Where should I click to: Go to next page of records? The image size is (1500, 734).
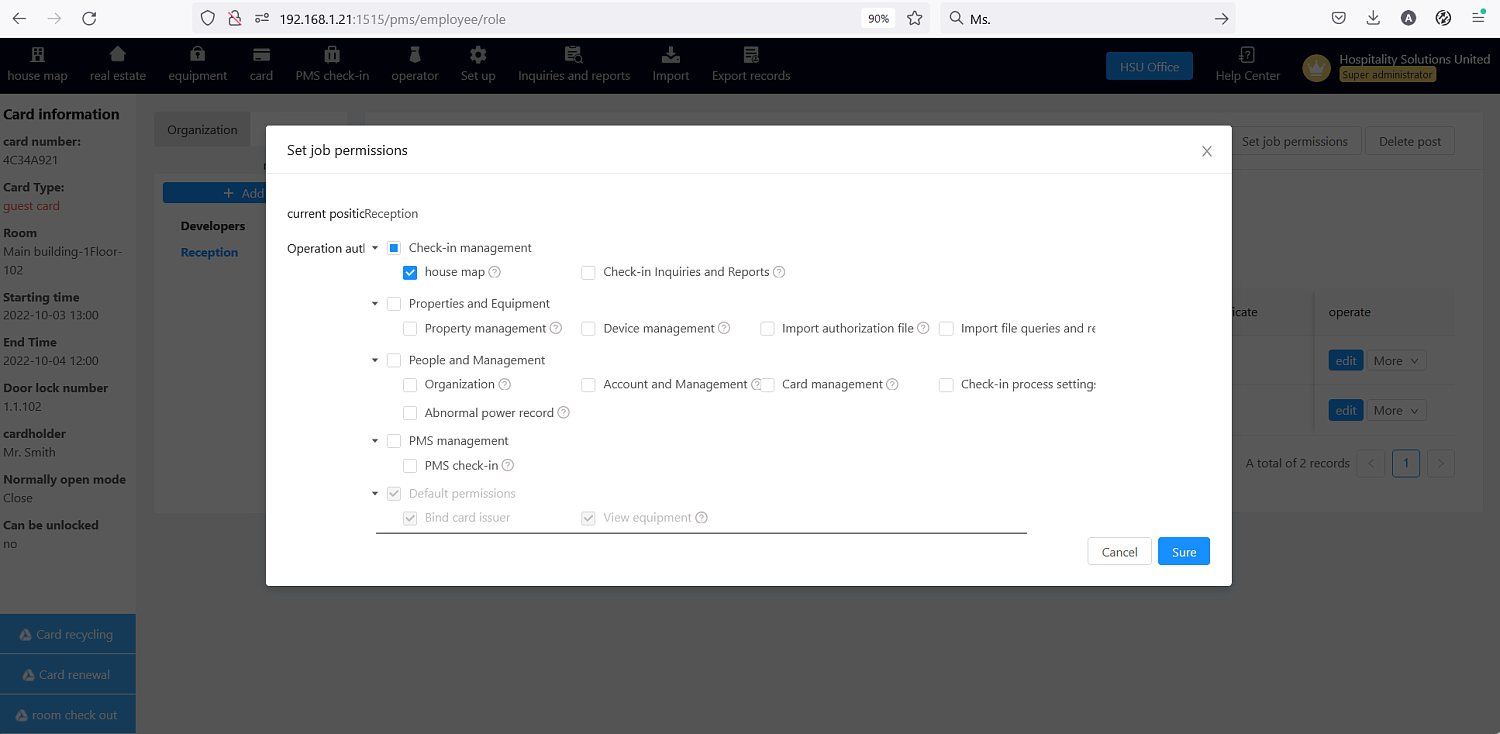click(1441, 463)
